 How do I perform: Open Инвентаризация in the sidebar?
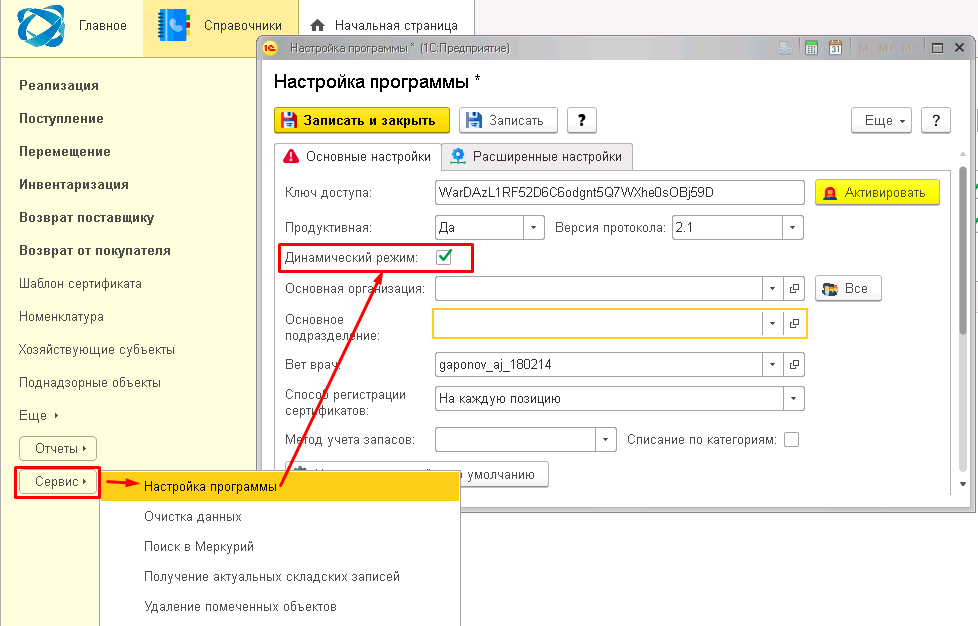coord(74,185)
